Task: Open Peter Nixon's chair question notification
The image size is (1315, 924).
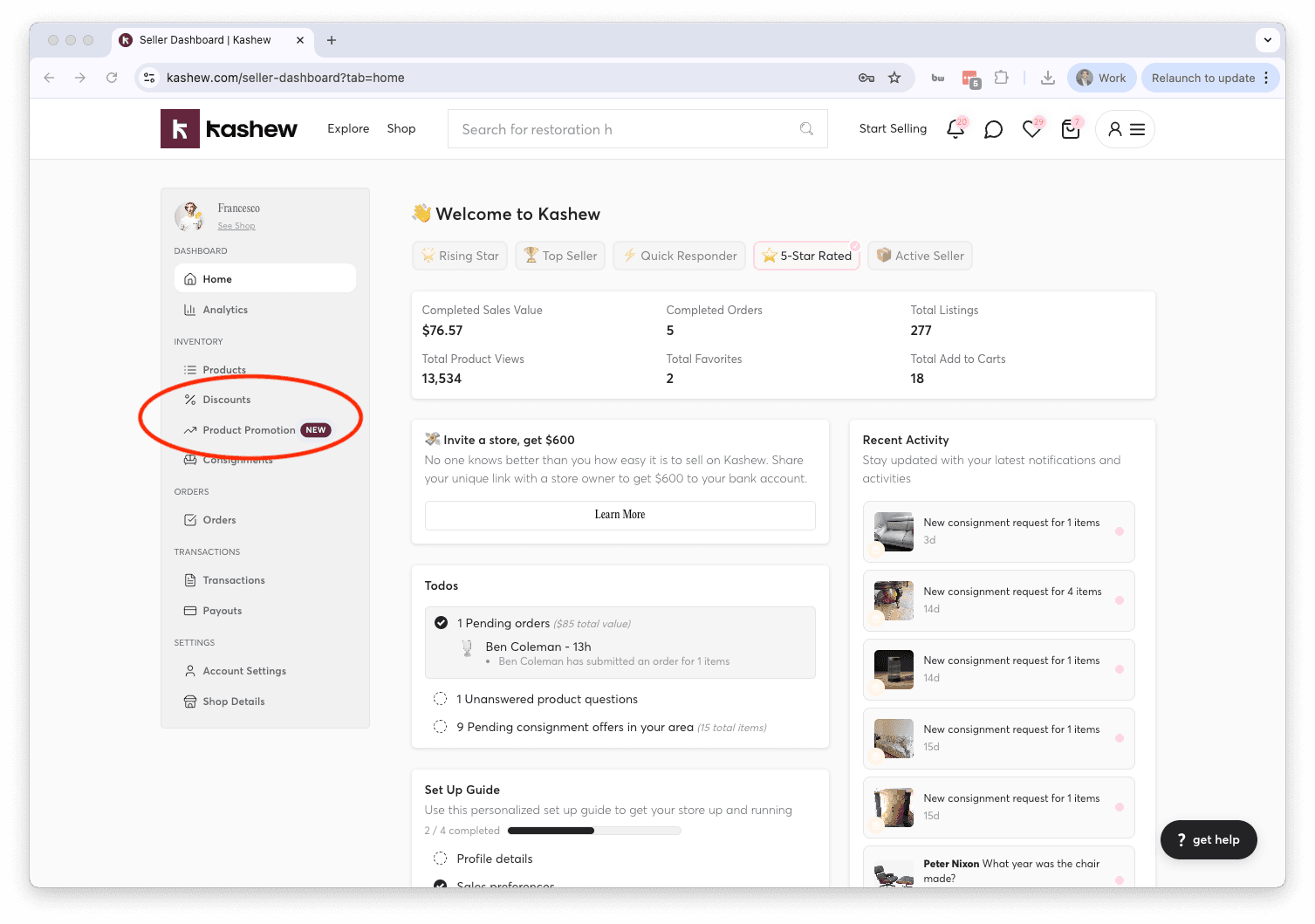Action: point(999,868)
